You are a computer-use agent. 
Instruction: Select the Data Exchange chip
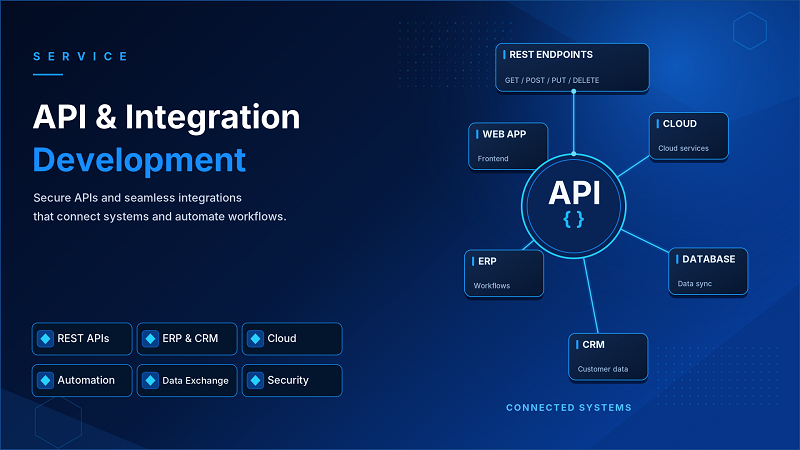(187, 381)
